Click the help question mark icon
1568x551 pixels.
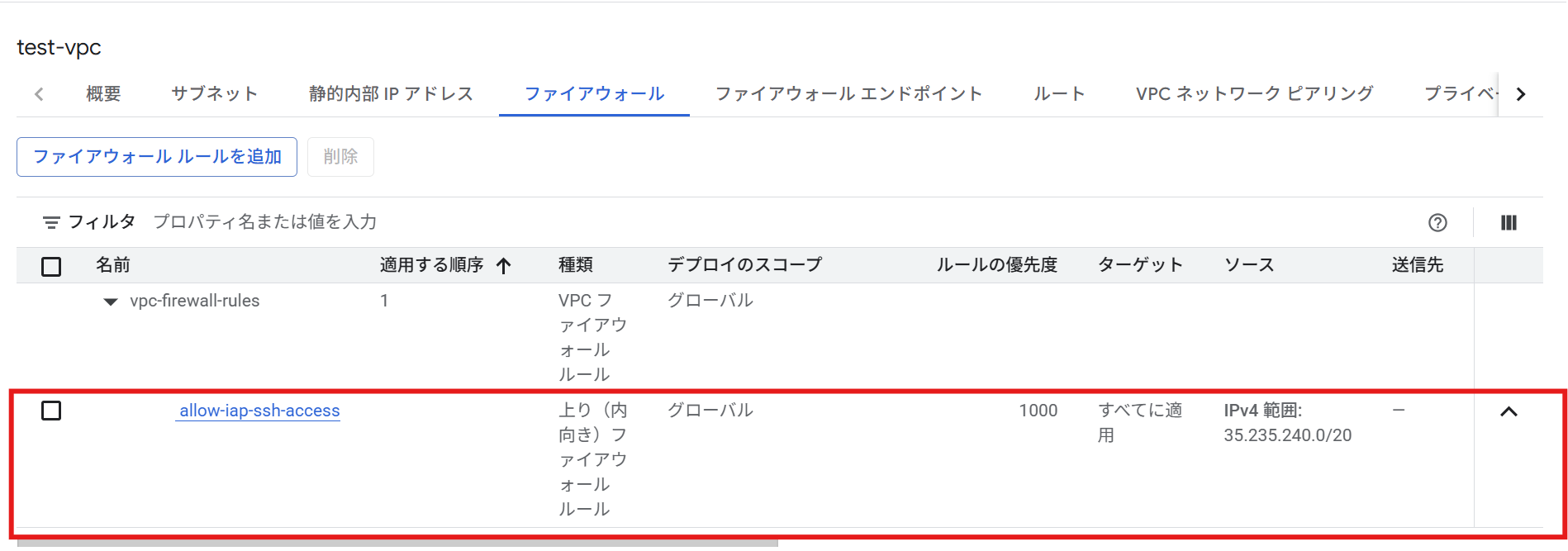[1437, 222]
